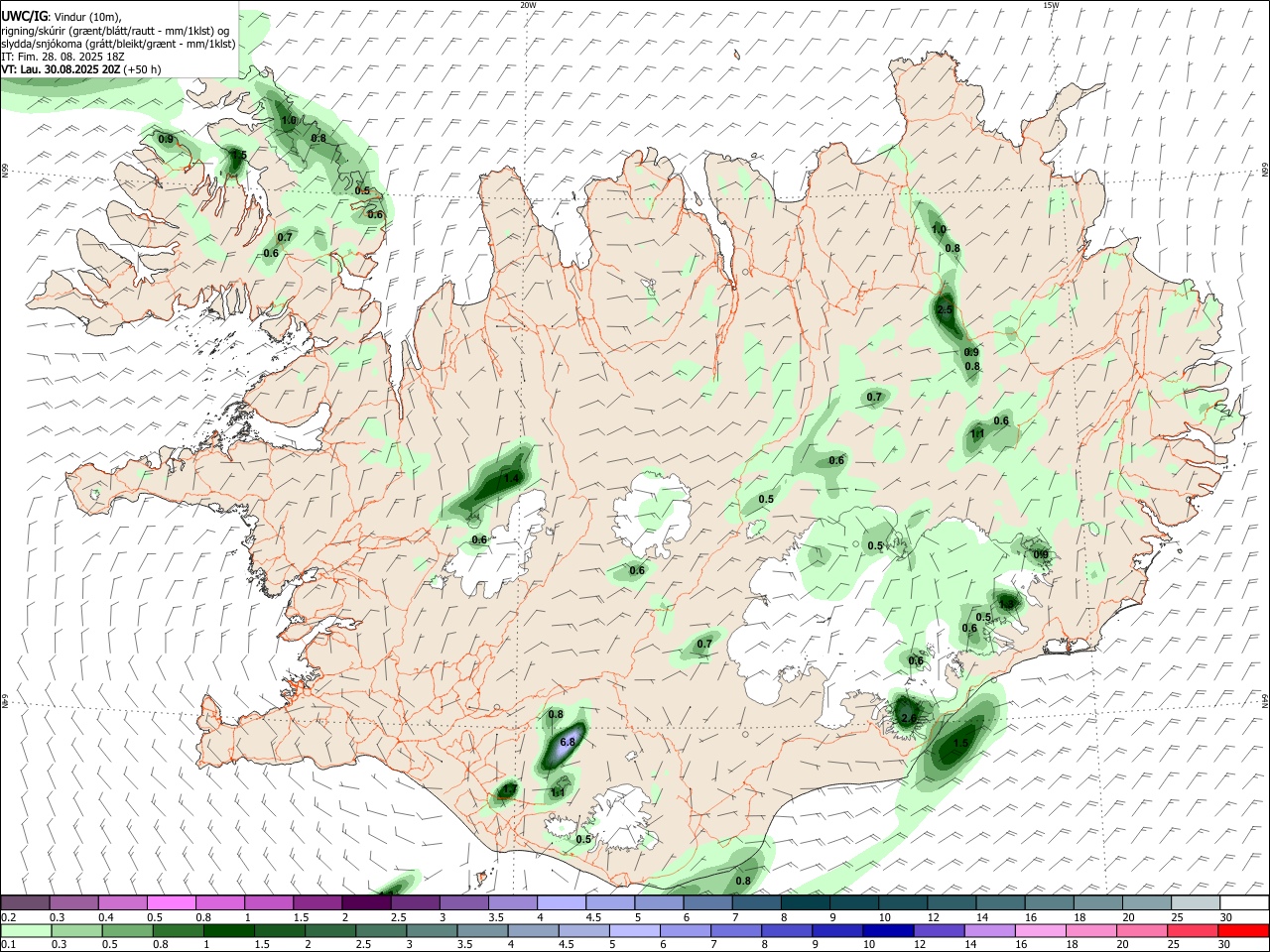The image size is (1270, 952).
Task: Pick the deep navy swatch between 10 and 12
Action: 888,930
